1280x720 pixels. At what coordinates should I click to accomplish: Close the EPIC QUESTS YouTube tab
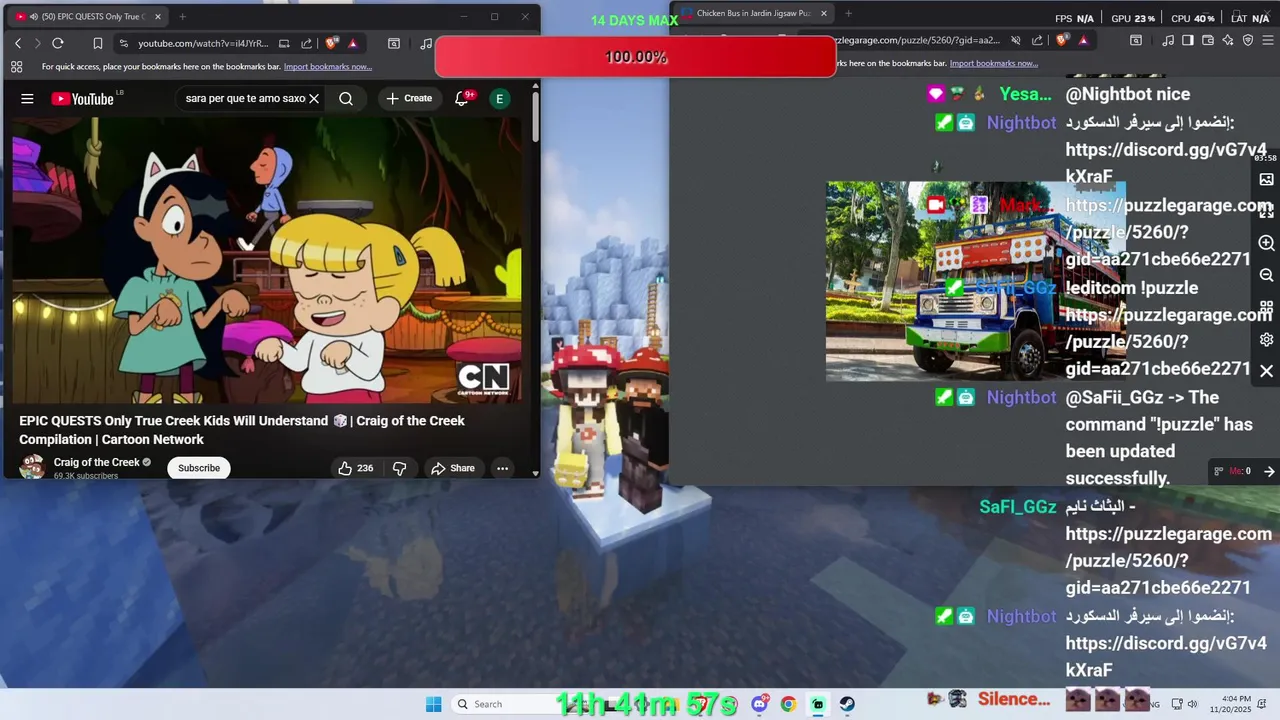[x=158, y=16]
